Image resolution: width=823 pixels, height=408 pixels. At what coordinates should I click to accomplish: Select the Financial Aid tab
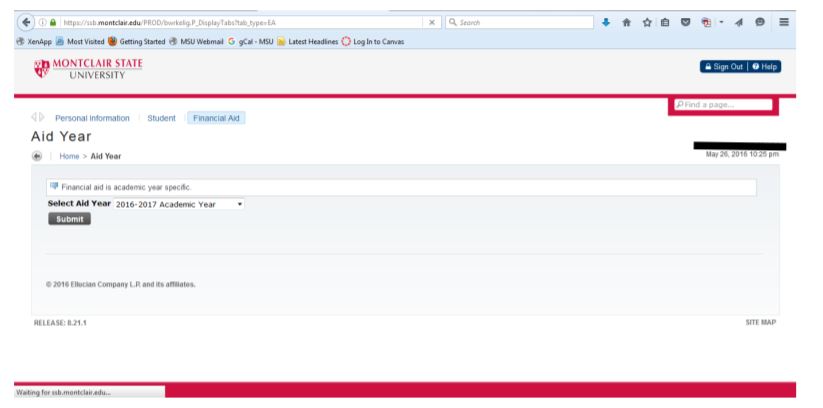tap(218, 118)
